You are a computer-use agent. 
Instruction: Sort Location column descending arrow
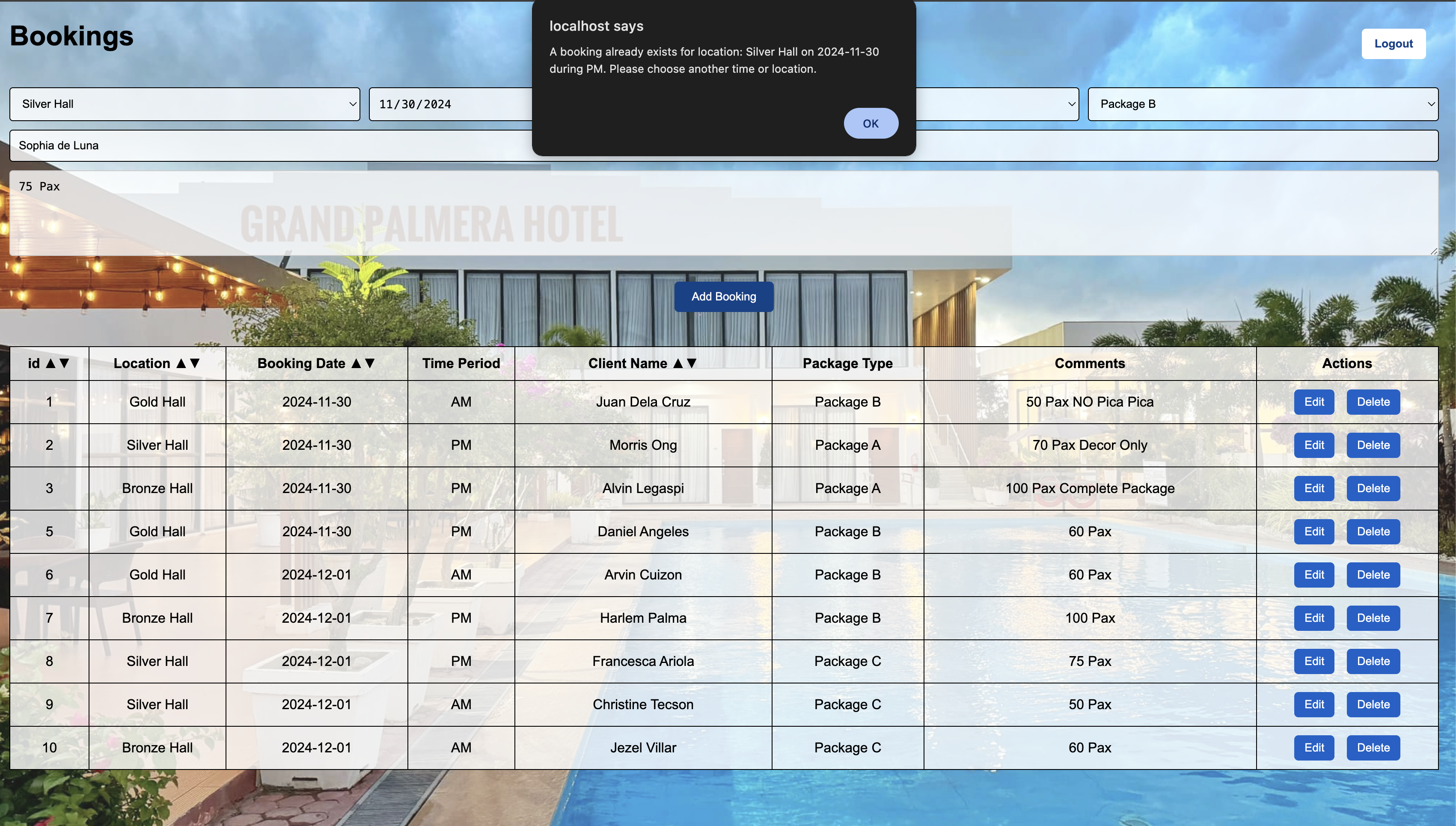(x=195, y=363)
